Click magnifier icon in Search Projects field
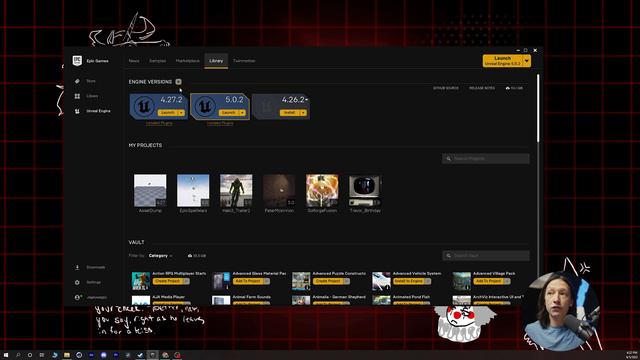The image size is (640, 360). [x=448, y=158]
